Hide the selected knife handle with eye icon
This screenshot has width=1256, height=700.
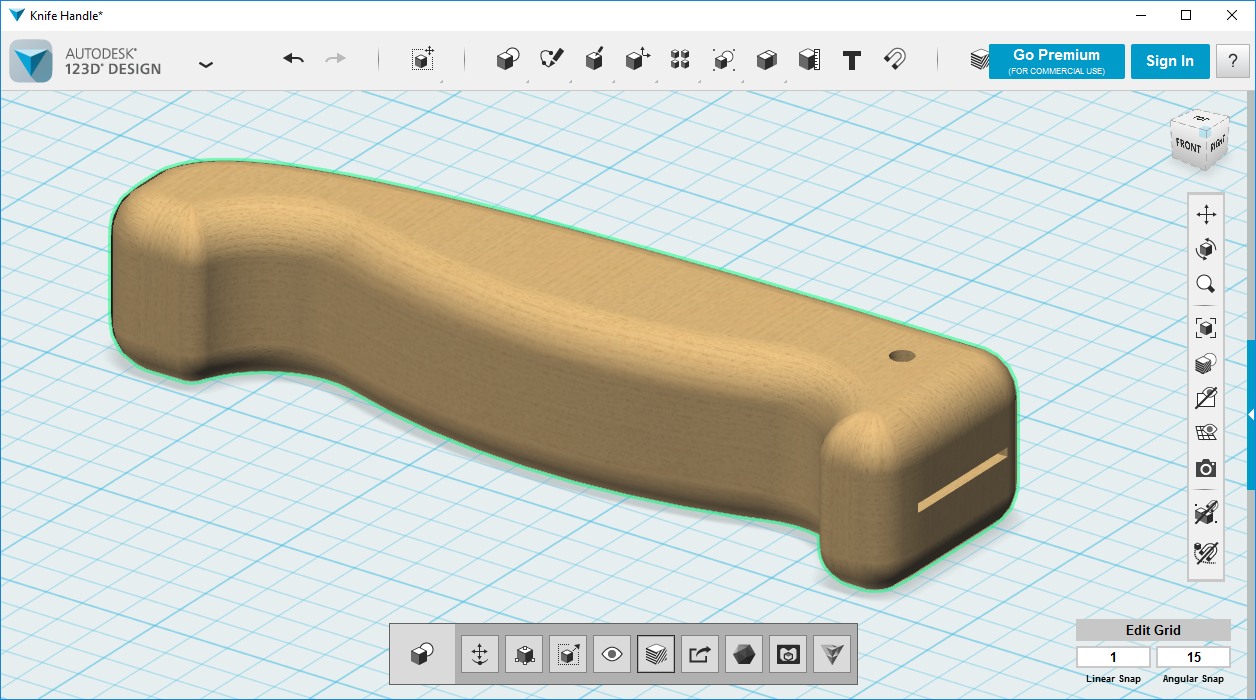[x=611, y=655]
